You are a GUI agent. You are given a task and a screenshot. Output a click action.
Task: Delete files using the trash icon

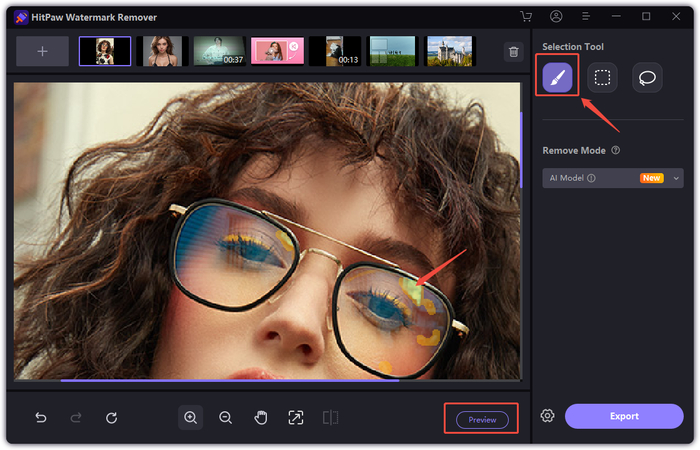(513, 52)
